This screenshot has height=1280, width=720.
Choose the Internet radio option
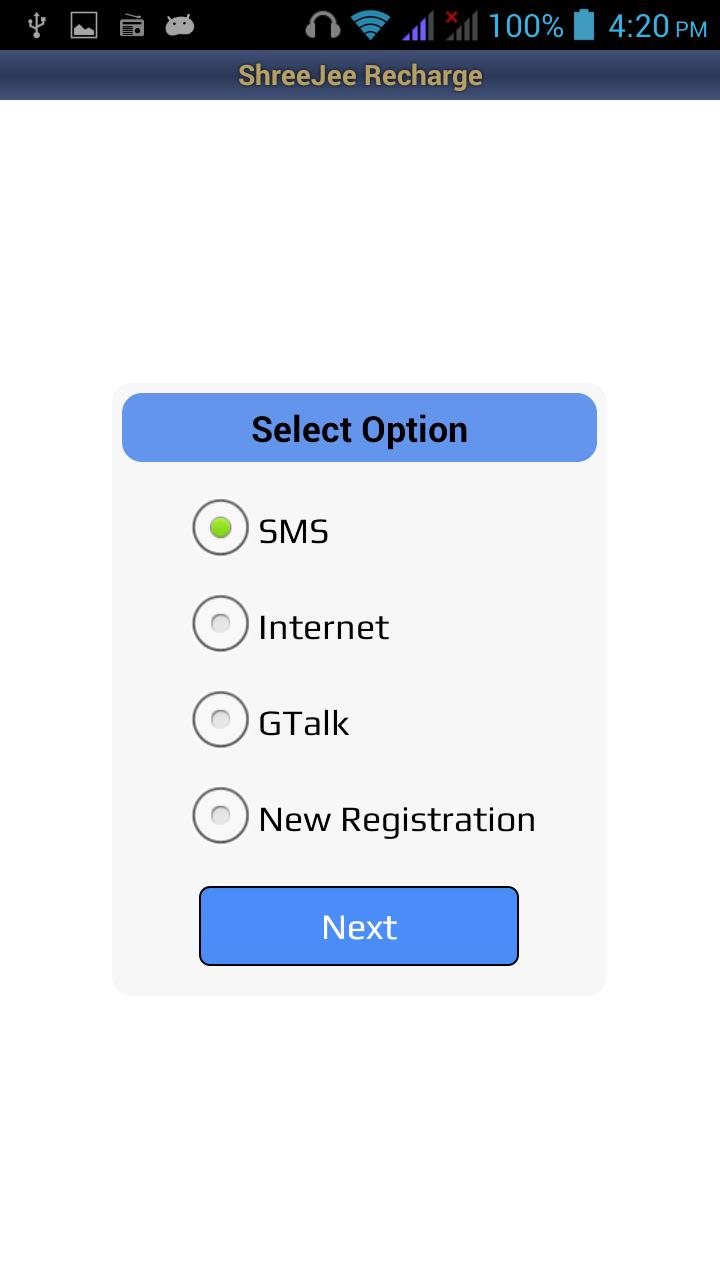point(220,624)
